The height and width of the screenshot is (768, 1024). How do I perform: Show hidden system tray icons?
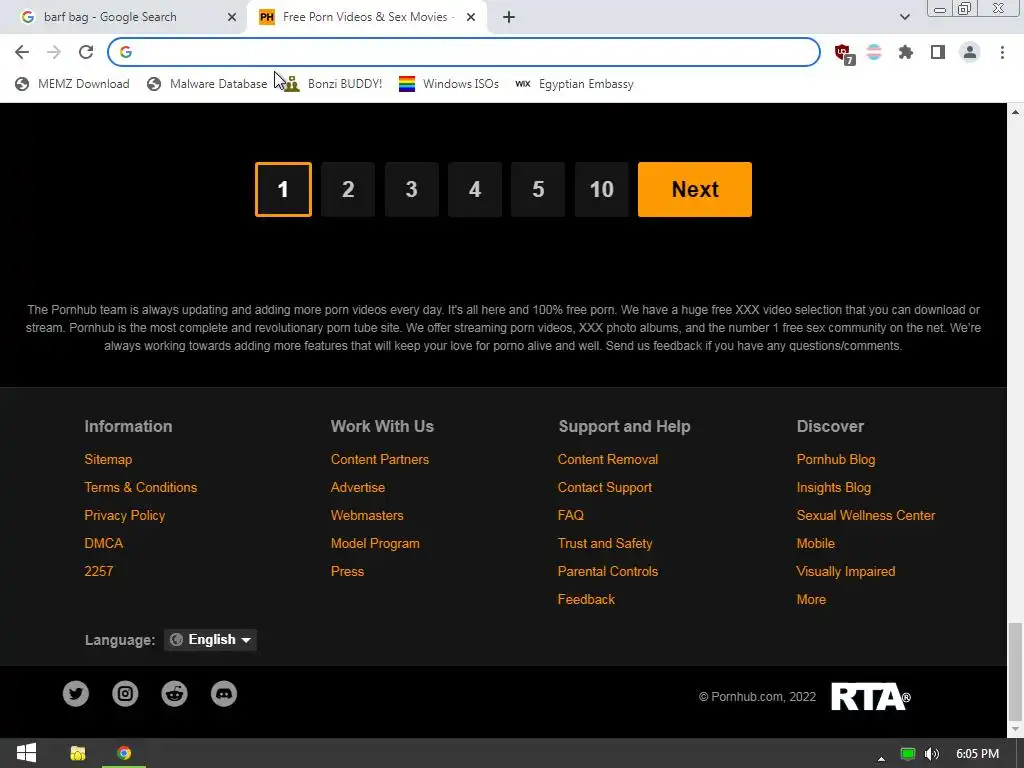[881, 758]
